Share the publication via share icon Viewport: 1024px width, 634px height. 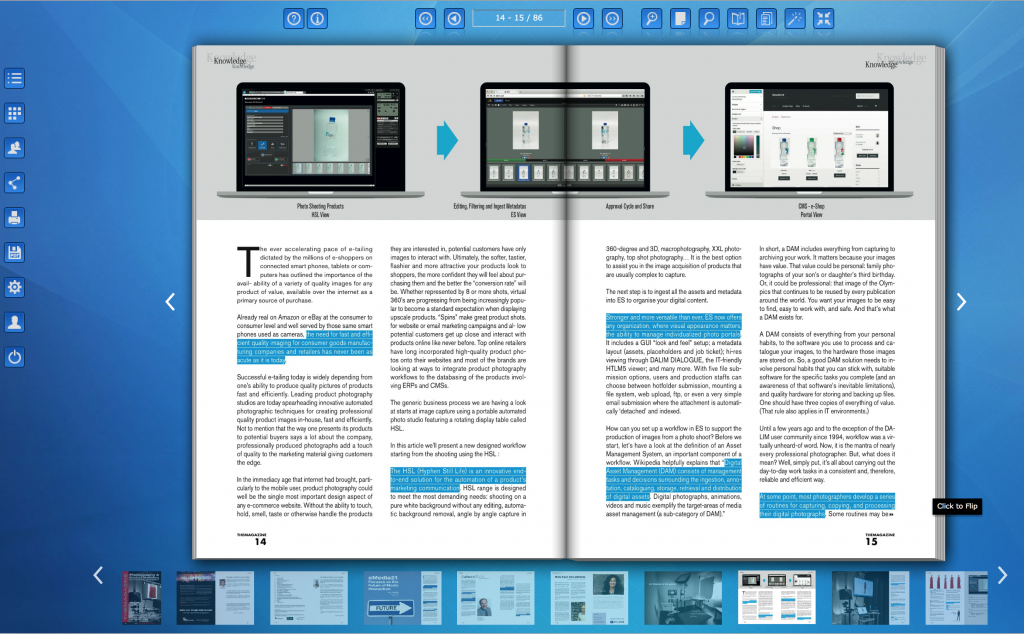click(14, 183)
